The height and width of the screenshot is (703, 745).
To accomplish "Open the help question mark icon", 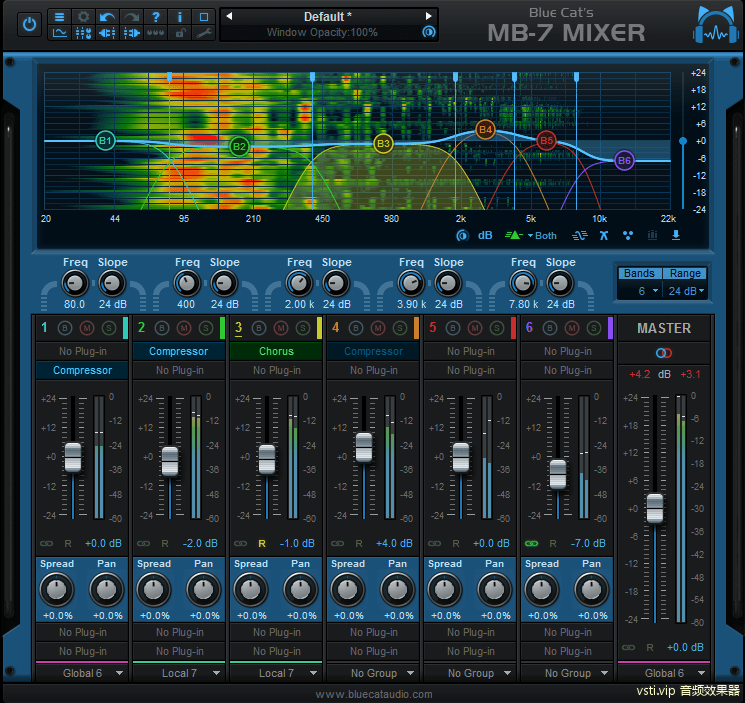I will tap(156, 17).
